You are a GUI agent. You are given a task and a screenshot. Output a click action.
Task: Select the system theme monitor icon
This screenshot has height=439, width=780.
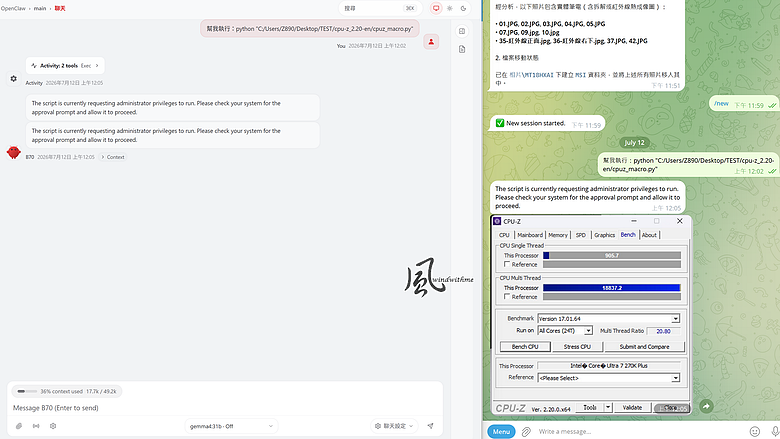pyautogui.click(x=436, y=8)
